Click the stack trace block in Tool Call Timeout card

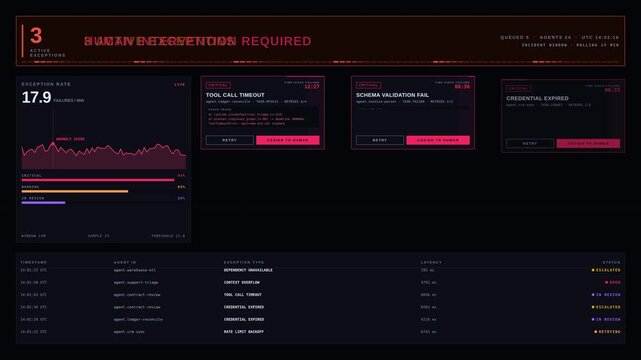click(x=262, y=117)
